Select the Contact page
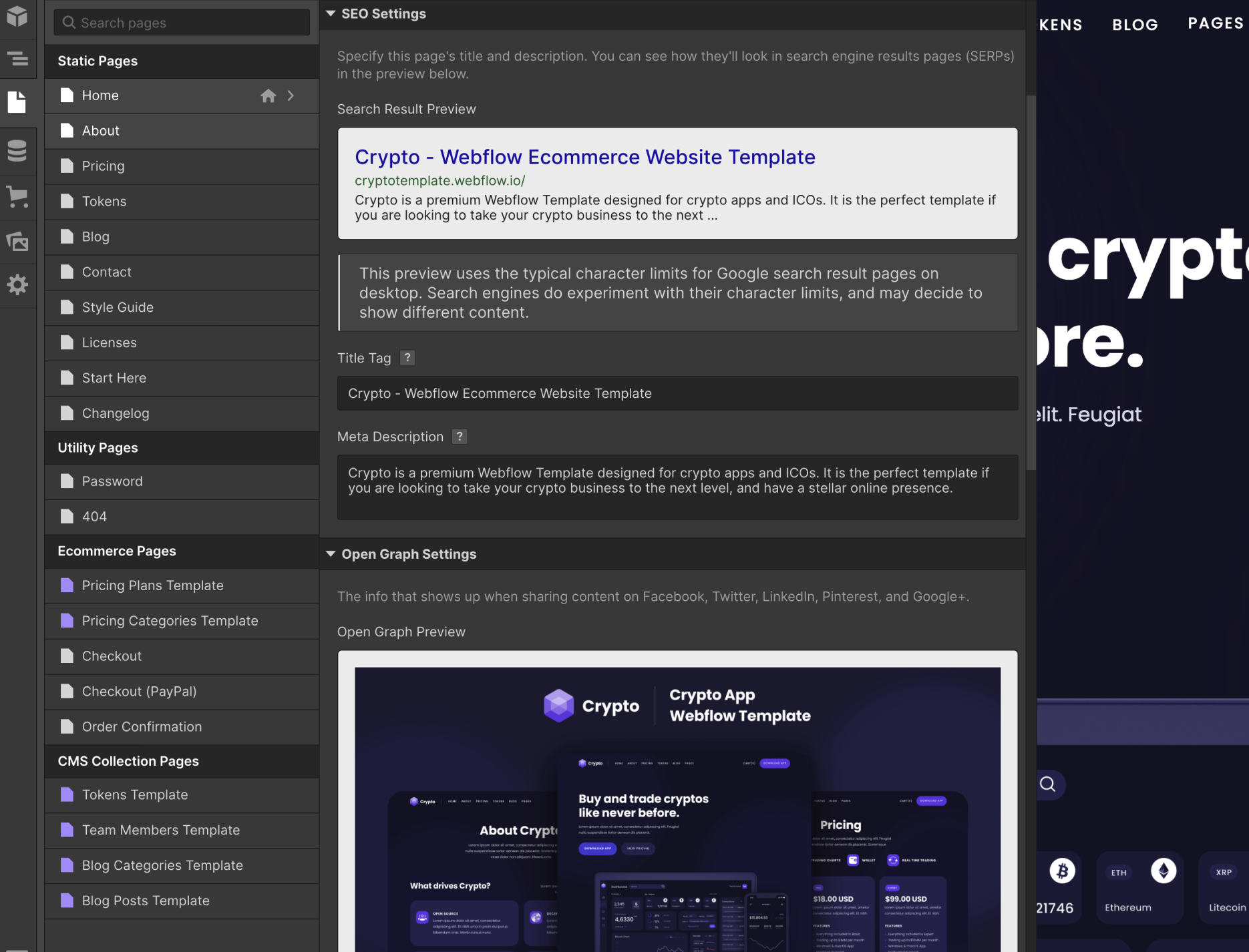This screenshot has height=952, width=1249. 182,272
